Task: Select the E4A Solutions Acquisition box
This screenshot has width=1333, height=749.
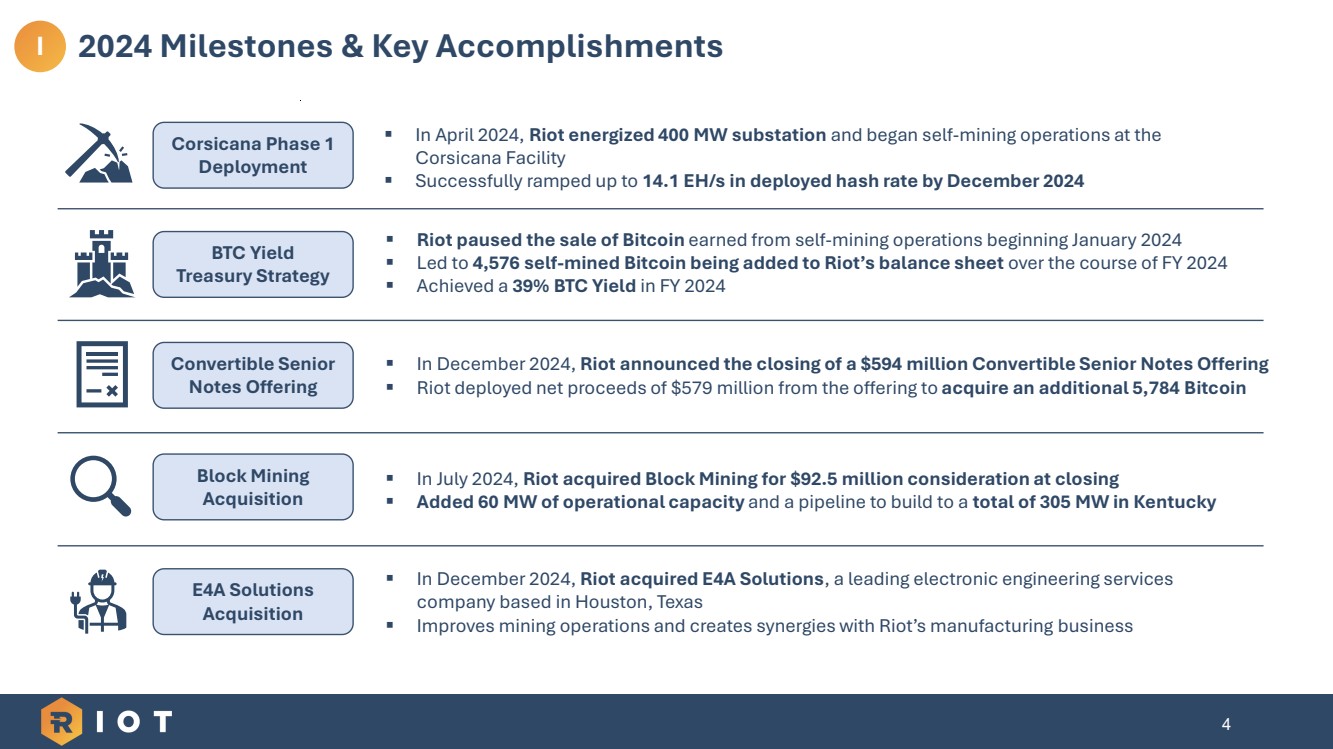Action: coord(253,601)
